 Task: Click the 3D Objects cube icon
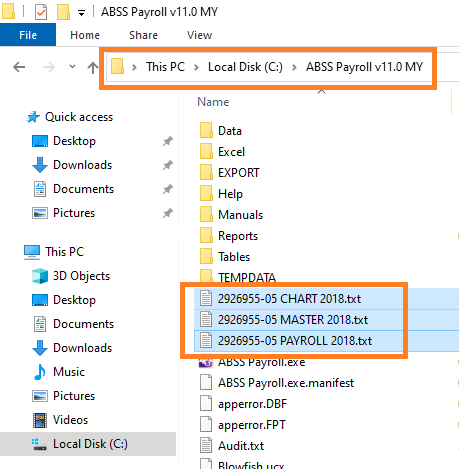click(40, 276)
